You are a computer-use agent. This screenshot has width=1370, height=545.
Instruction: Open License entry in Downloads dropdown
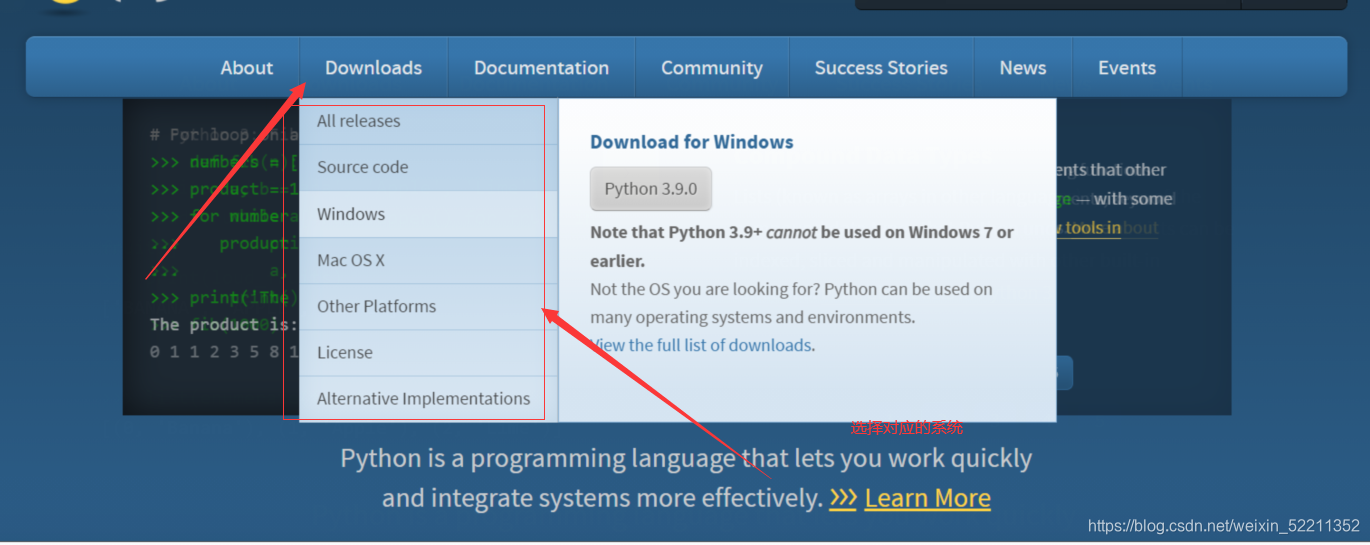coord(429,352)
